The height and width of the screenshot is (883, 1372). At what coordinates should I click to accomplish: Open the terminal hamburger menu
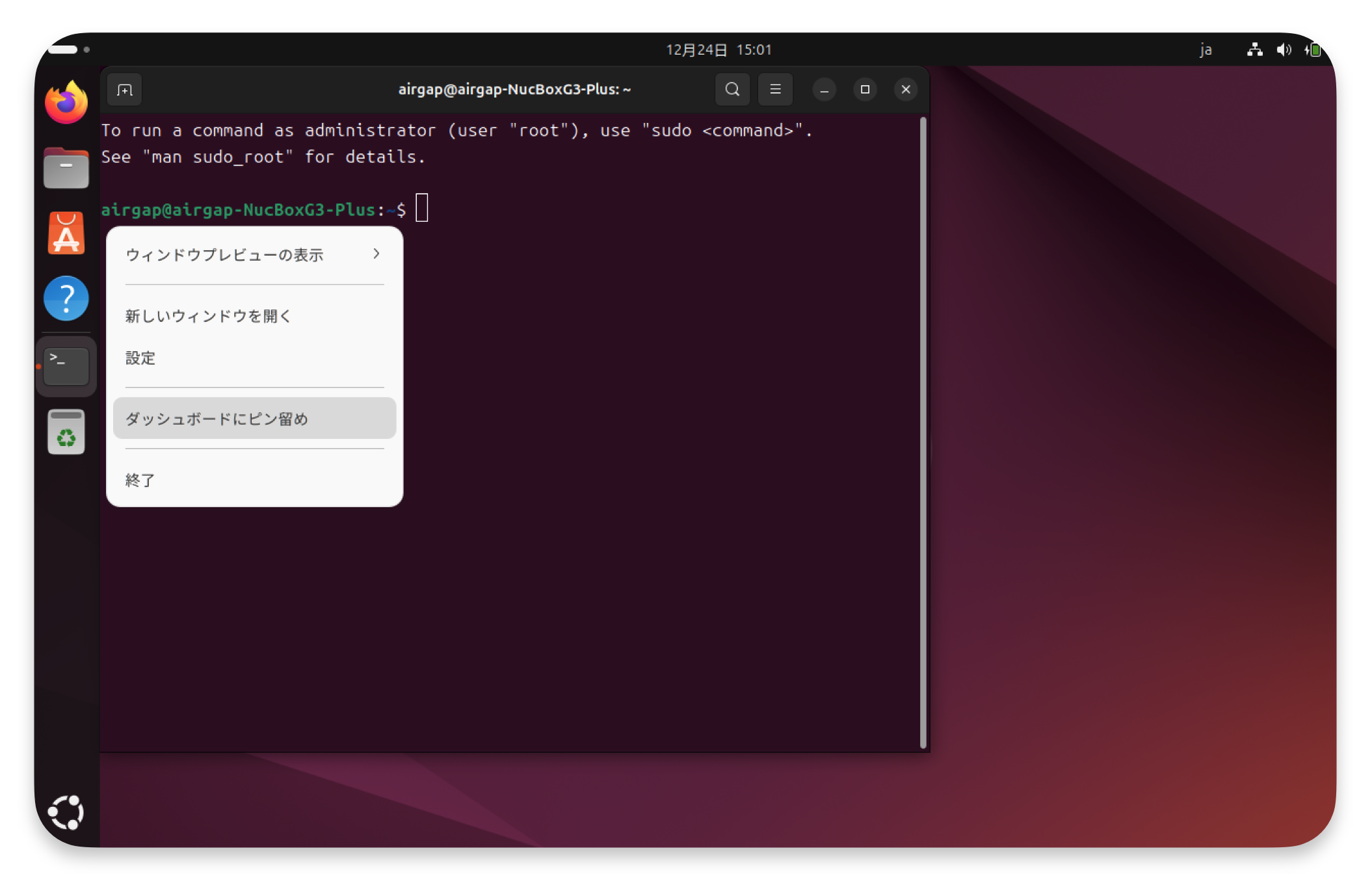pyautogui.click(x=775, y=90)
